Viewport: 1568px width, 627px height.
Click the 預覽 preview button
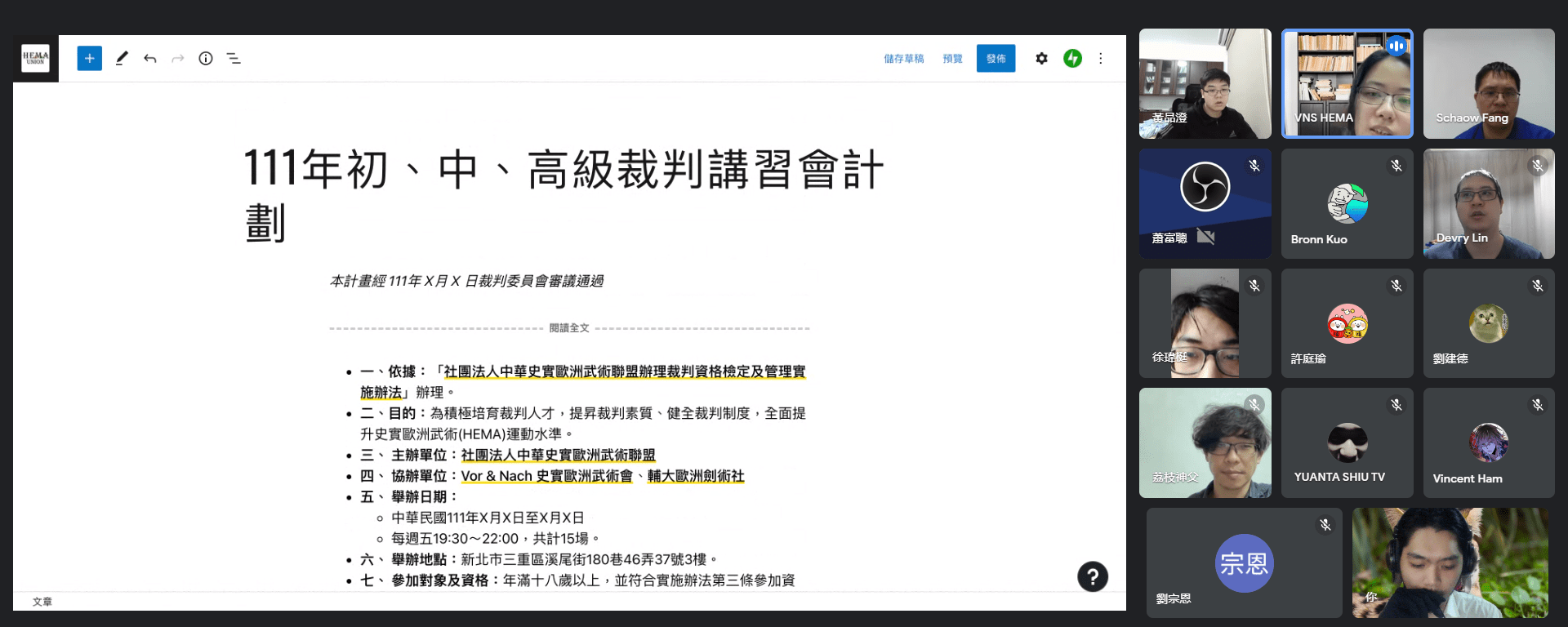[952, 59]
